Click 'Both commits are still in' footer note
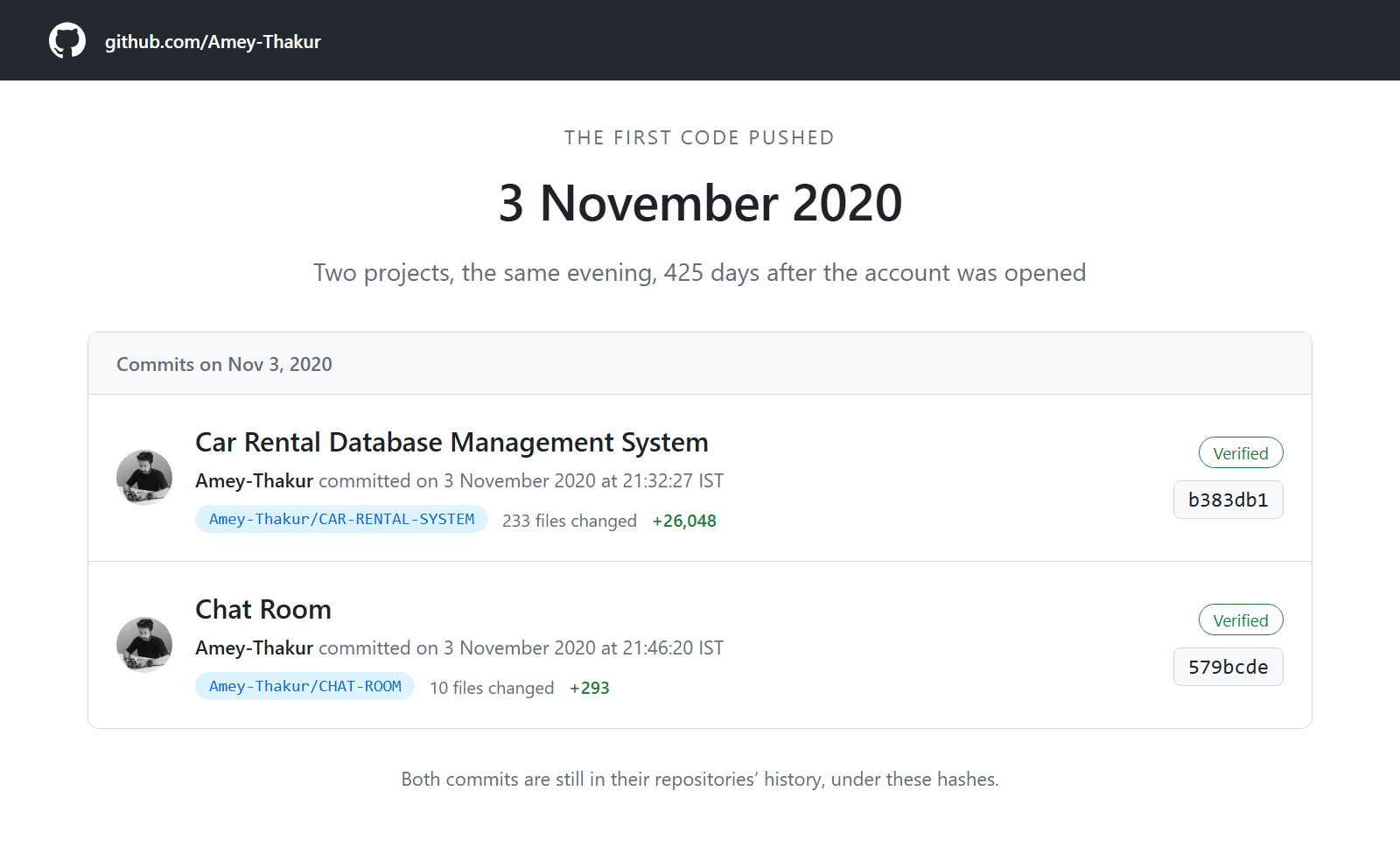1400x847 pixels. (700, 780)
